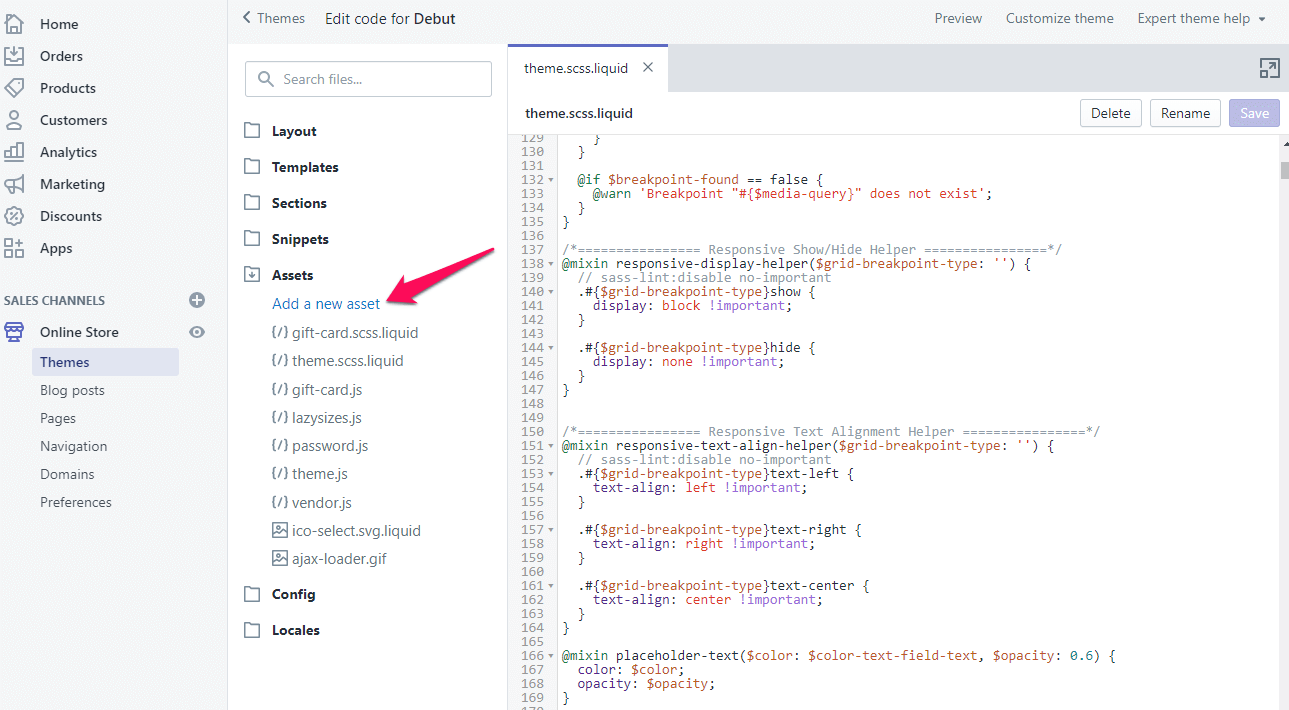Add a sales channel with plus icon
The width and height of the screenshot is (1289, 710).
[197, 300]
